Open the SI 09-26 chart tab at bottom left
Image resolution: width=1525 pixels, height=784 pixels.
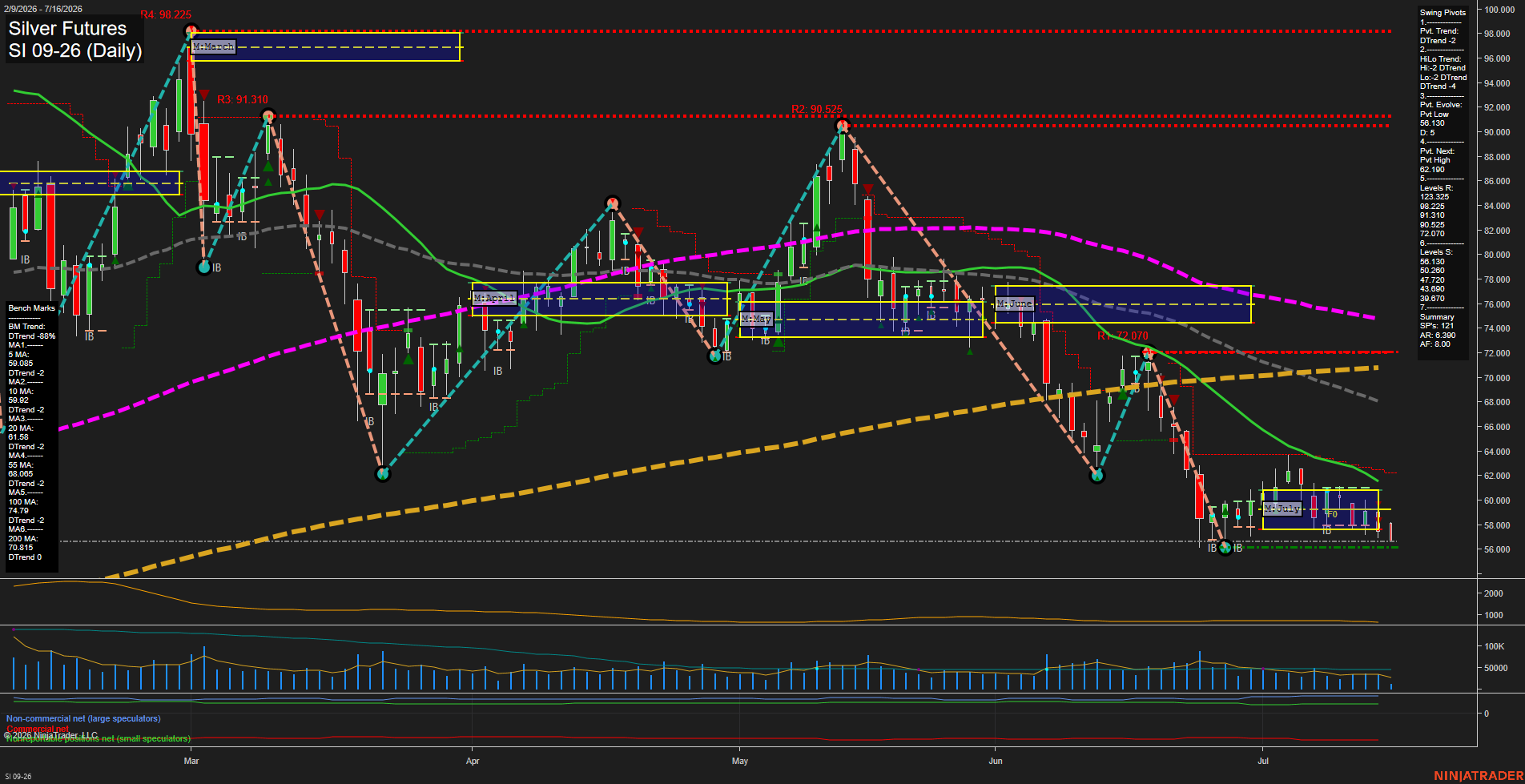[x=18, y=776]
